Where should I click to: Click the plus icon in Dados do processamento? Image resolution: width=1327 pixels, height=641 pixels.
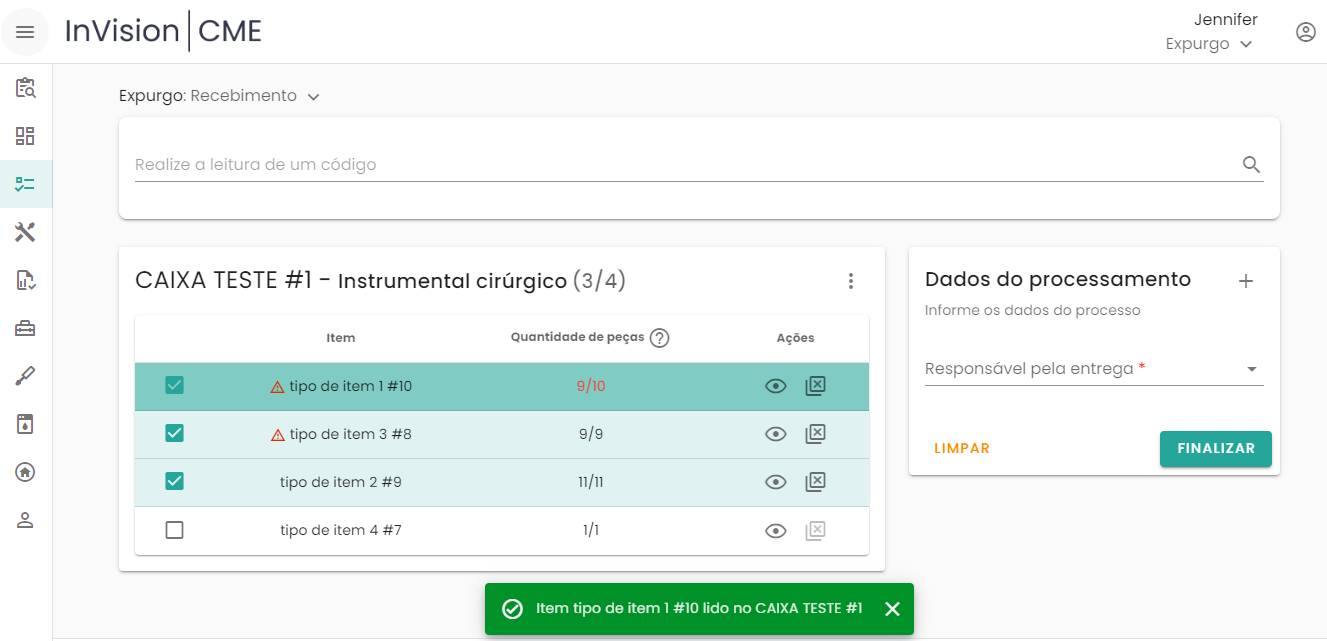click(x=1246, y=281)
